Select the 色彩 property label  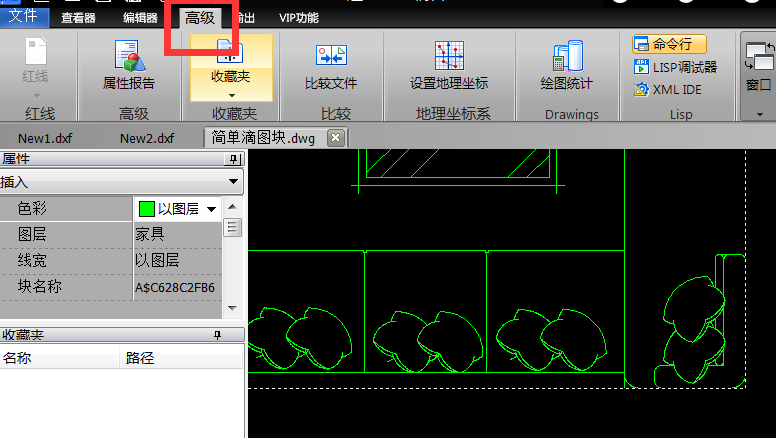(x=32, y=208)
